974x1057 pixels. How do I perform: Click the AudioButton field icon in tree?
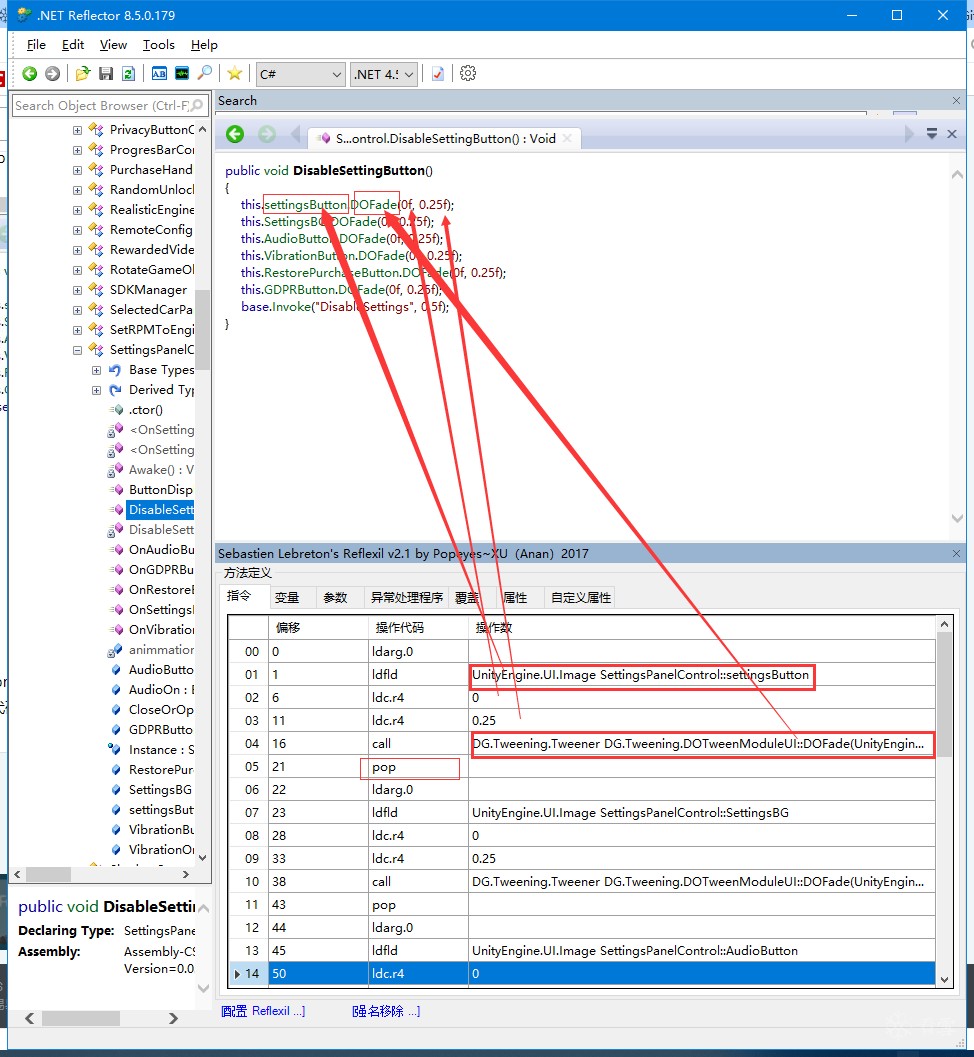116,669
